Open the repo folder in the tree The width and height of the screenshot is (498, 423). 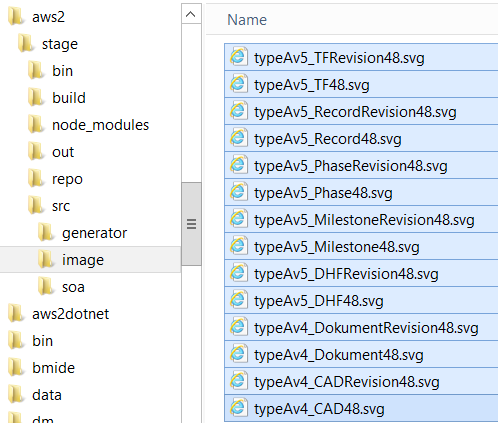tap(67, 179)
